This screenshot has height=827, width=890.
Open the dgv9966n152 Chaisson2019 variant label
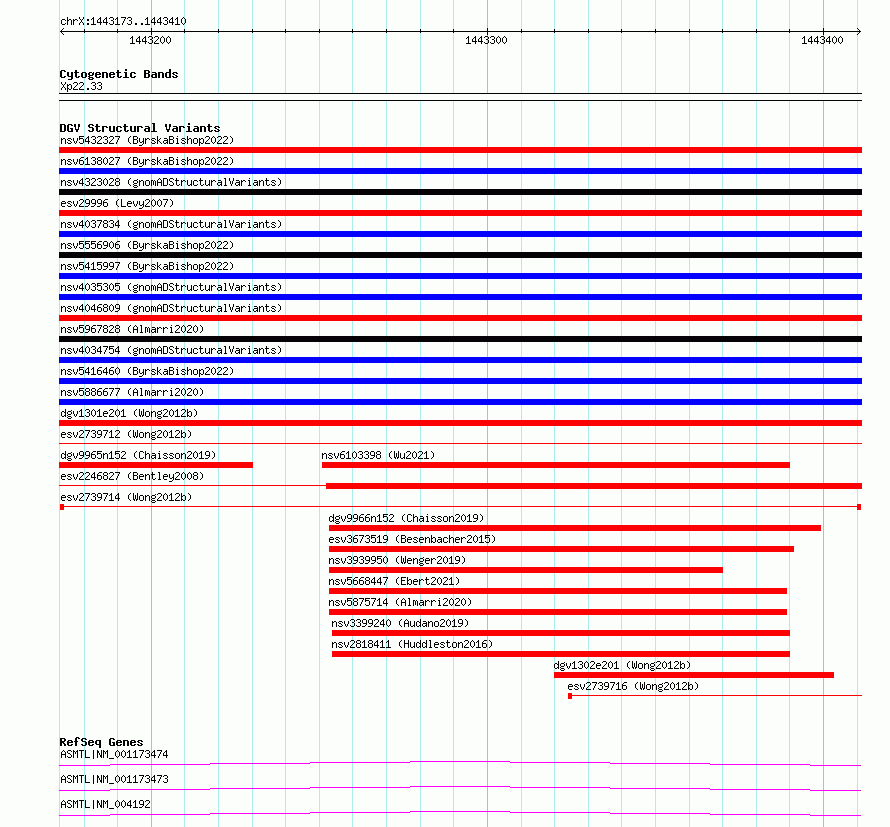click(406, 518)
